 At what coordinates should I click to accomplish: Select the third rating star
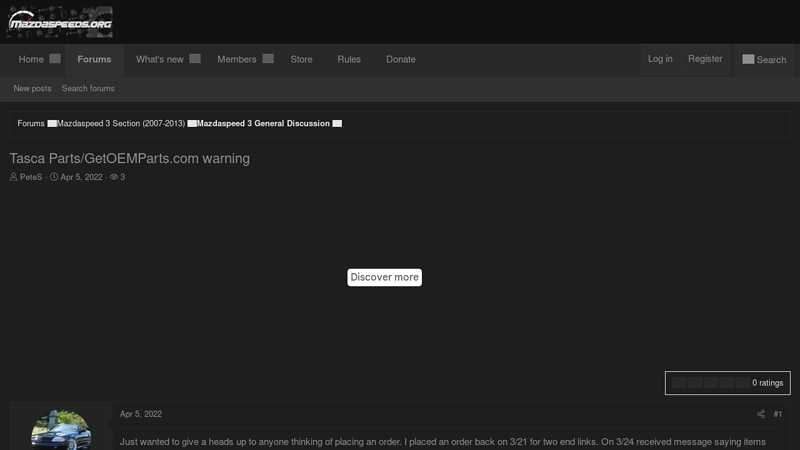point(711,383)
